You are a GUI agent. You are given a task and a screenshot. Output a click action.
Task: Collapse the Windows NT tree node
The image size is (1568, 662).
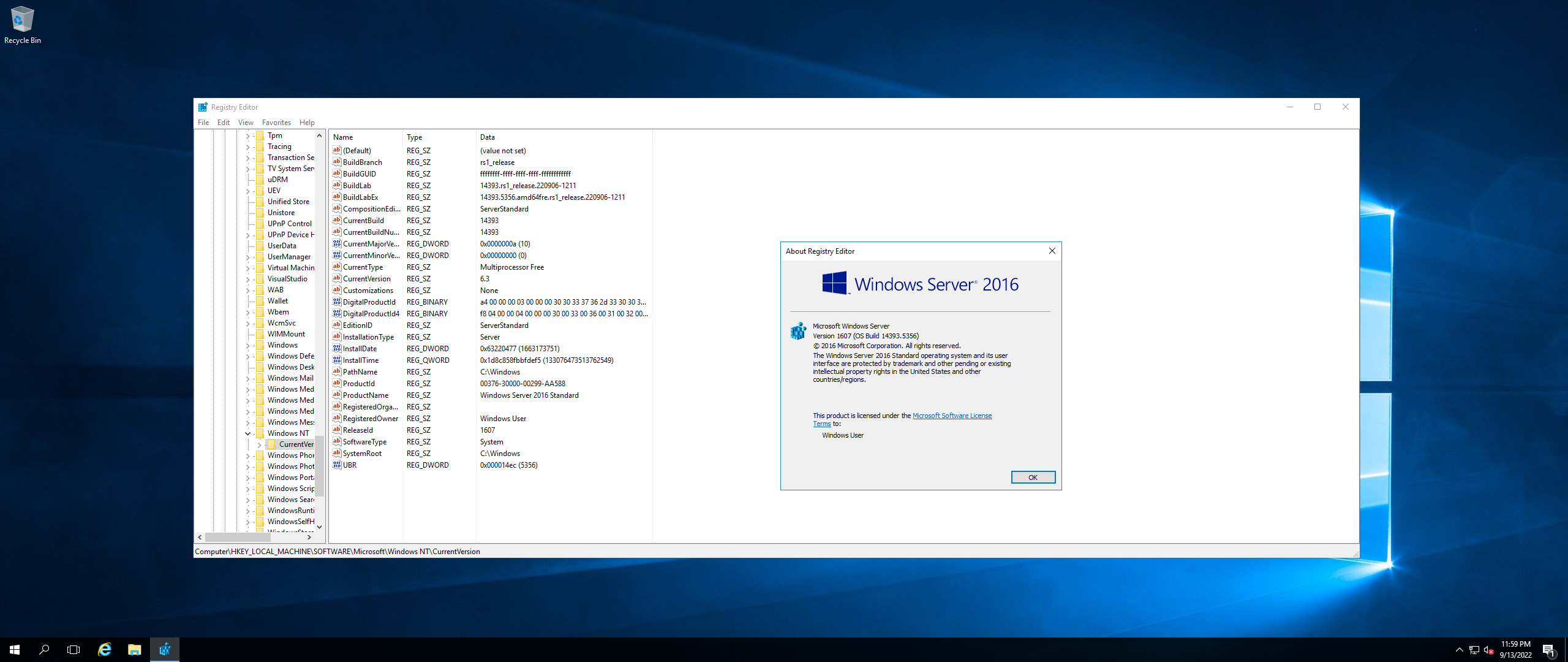pyautogui.click(x=247, y=433)
